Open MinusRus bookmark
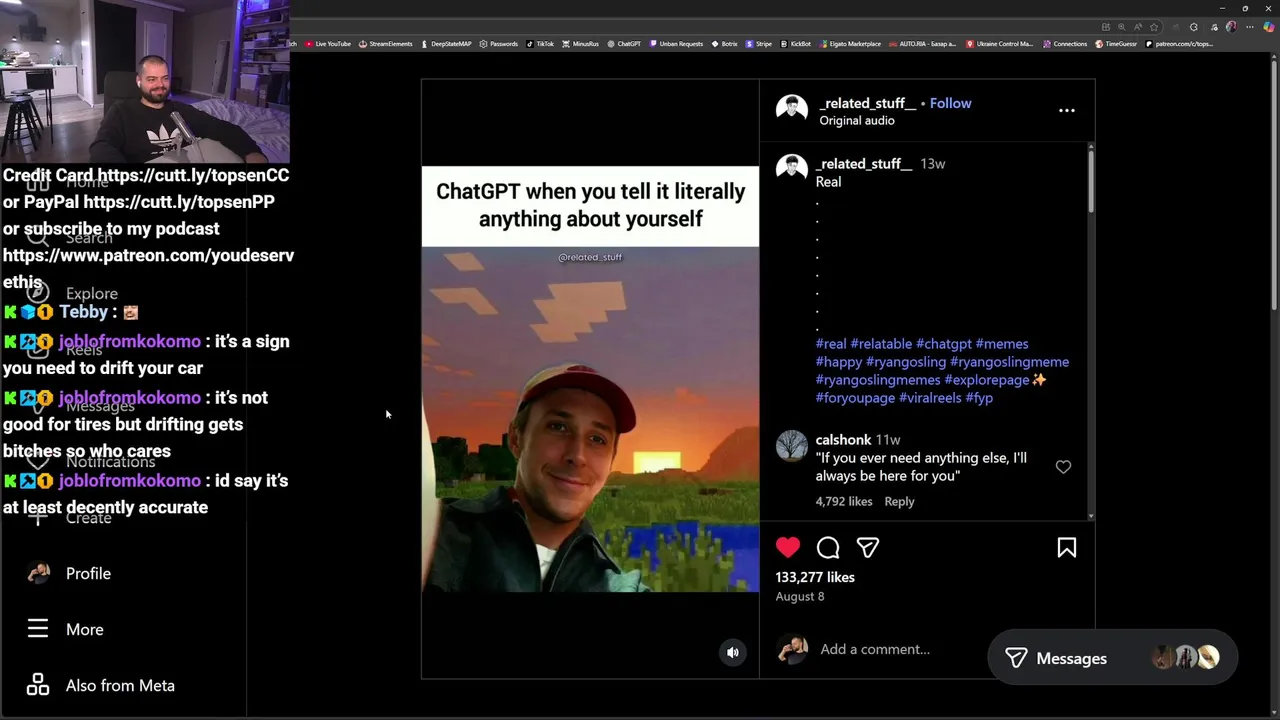The height and width of the screenshot is (720, 1280). coord(581,44)
